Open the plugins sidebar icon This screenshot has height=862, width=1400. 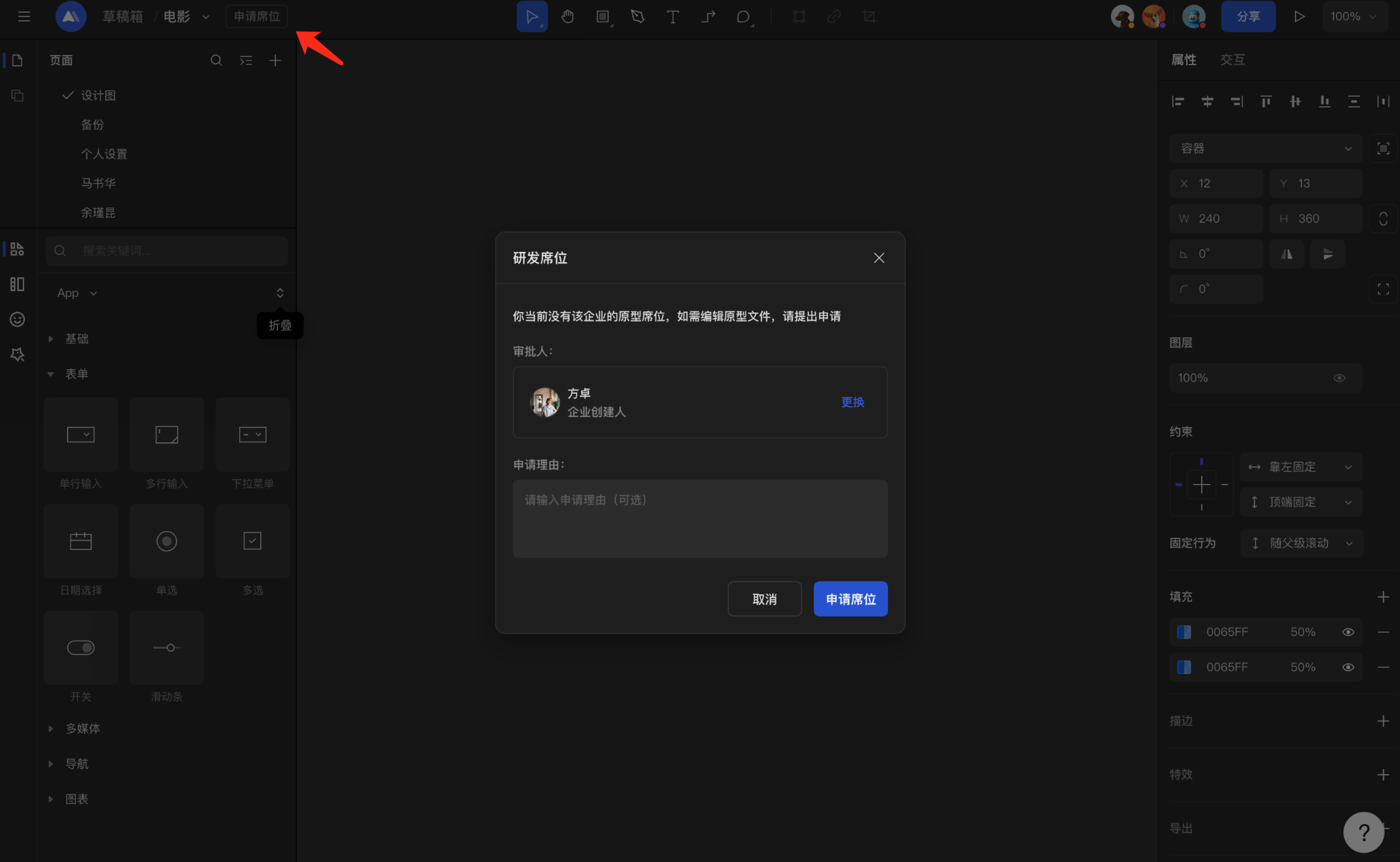pyautogui.click(x=17, y=355)
